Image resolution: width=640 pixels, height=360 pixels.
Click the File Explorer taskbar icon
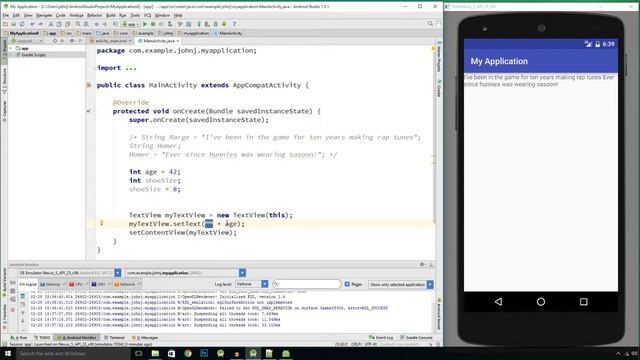point(155,353)
